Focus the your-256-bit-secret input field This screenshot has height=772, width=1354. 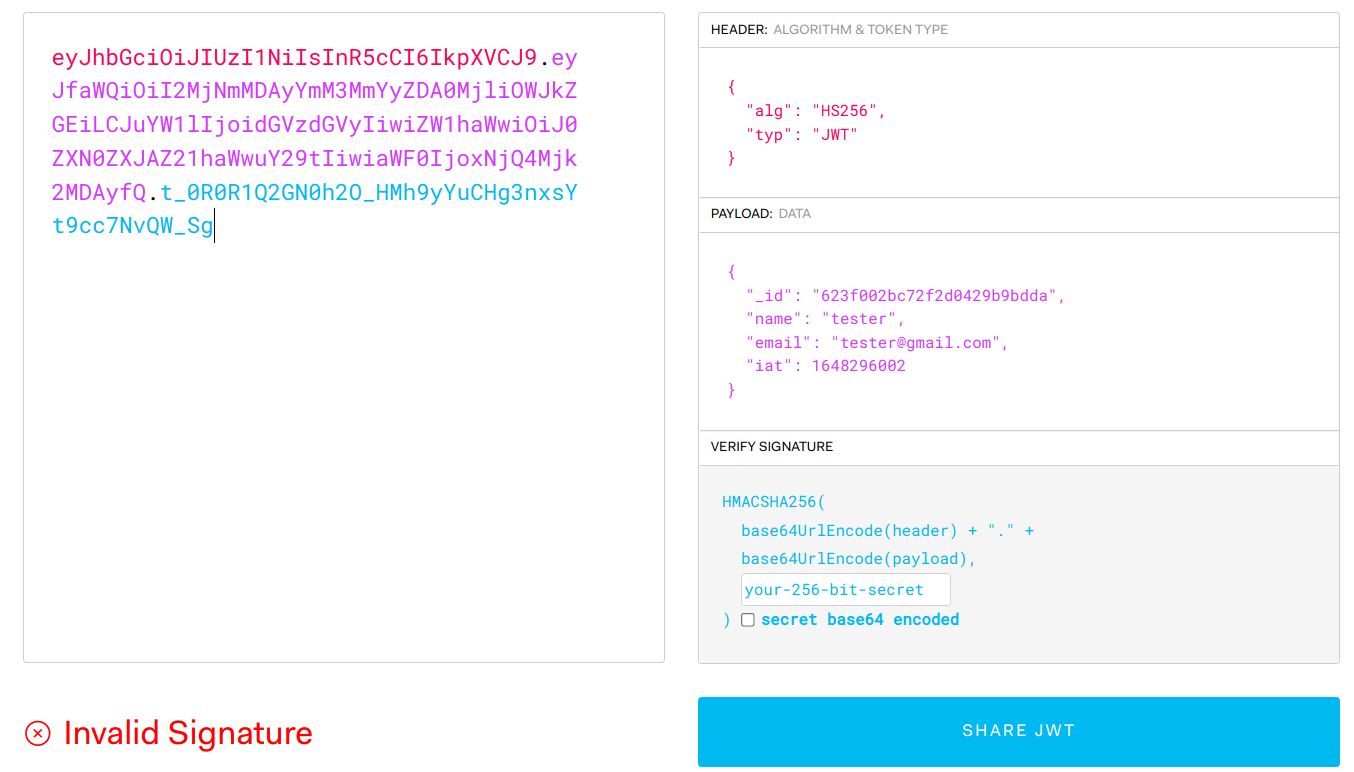pyautogui.click(x=845, y=589)
